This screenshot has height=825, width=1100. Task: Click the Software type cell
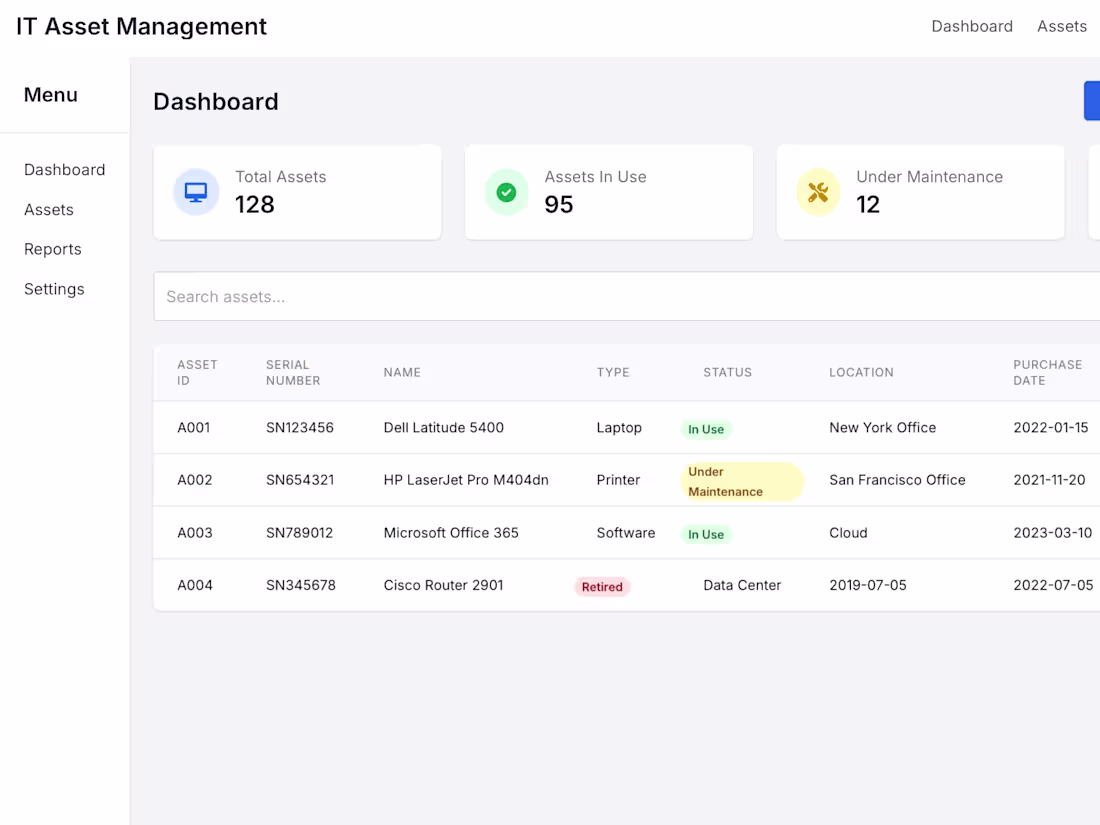coord(626,533)
